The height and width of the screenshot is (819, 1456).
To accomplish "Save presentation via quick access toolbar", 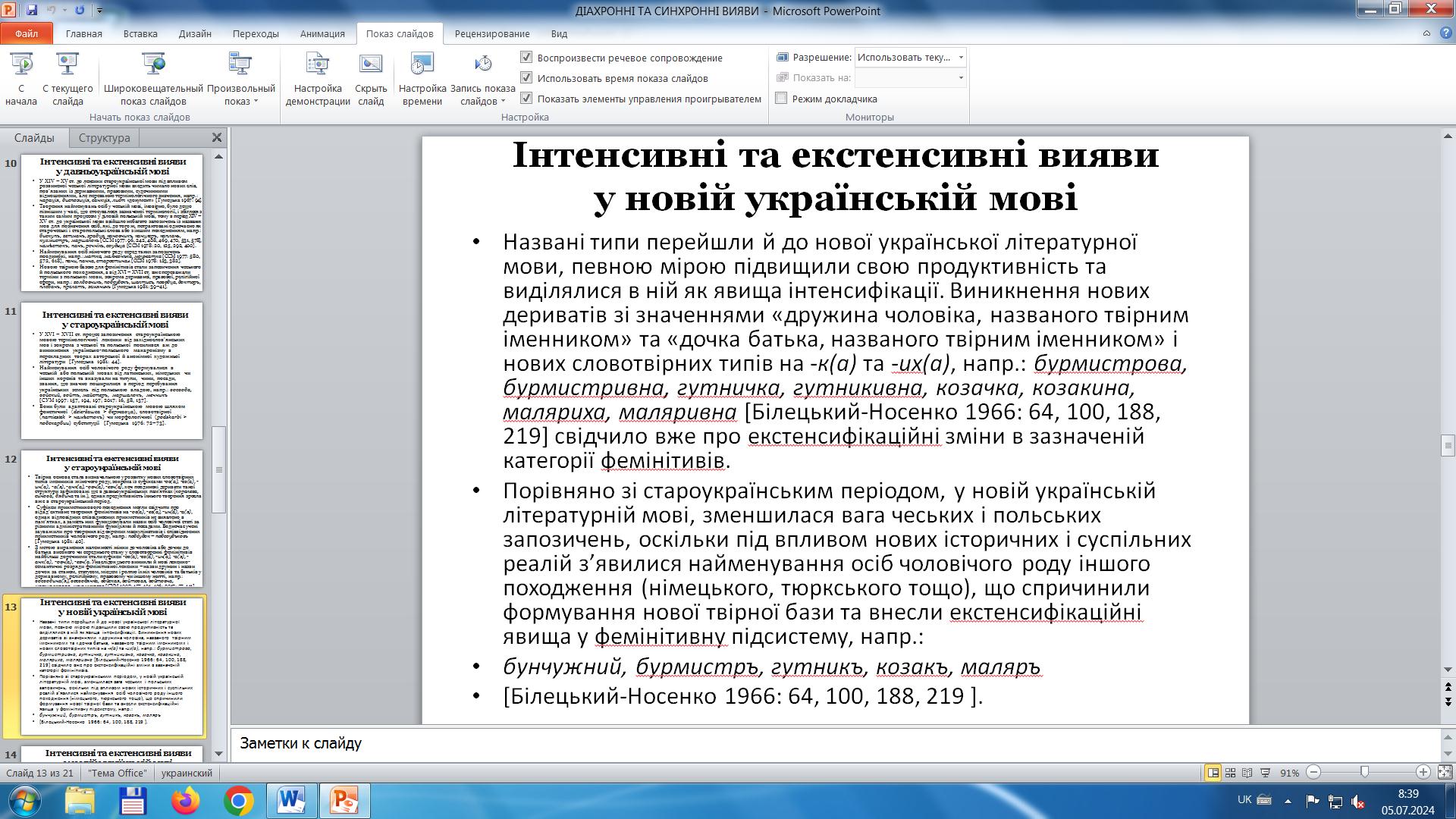I will 32,11.
